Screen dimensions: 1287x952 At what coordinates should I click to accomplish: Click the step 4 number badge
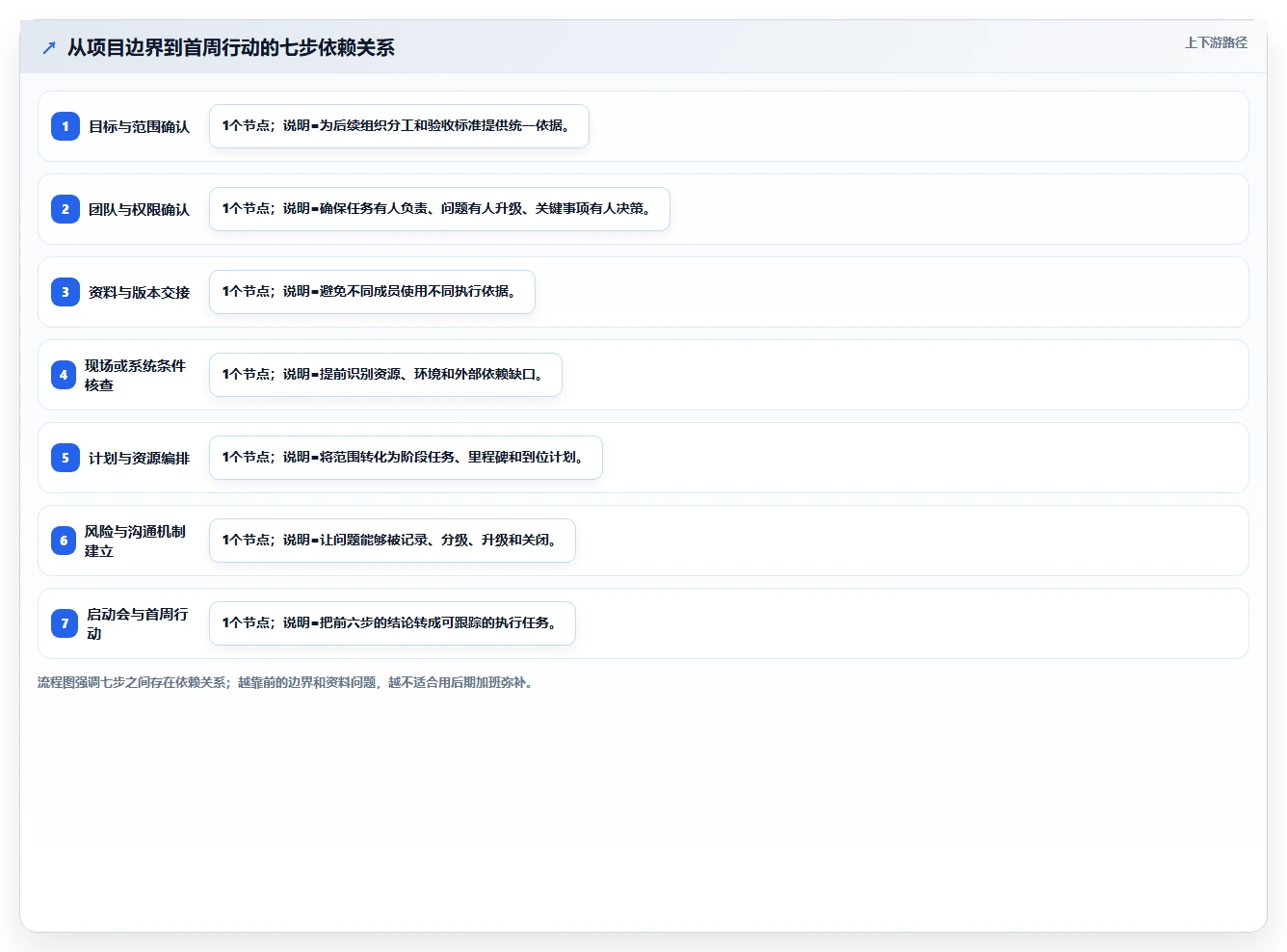pos(64,375)
